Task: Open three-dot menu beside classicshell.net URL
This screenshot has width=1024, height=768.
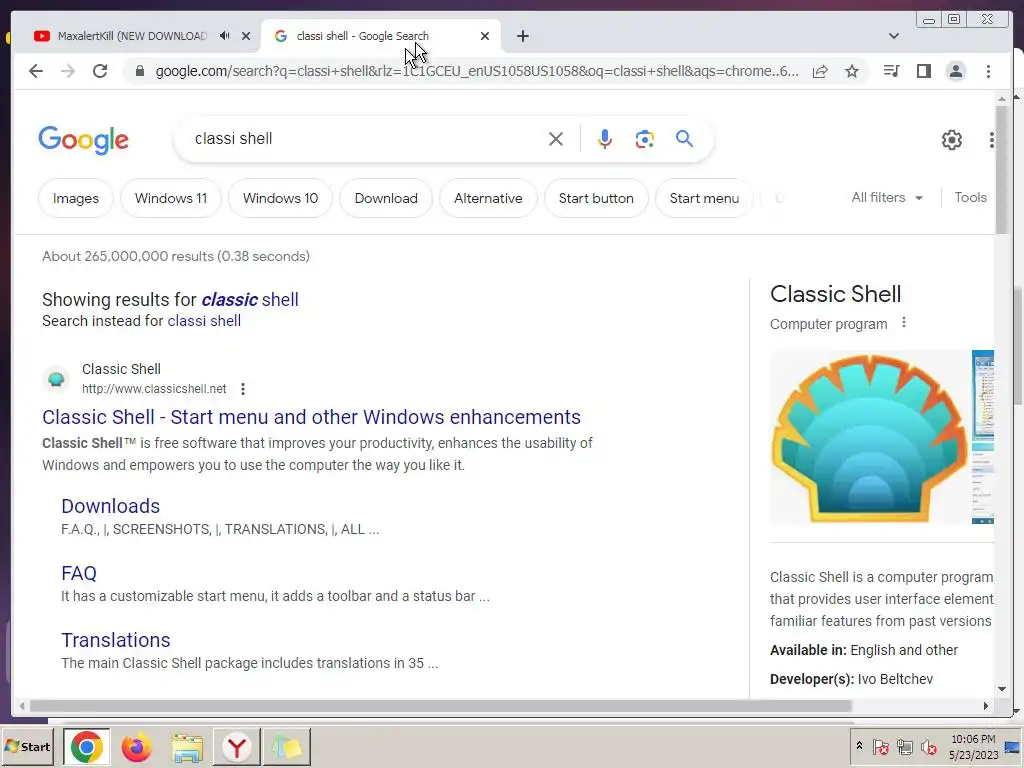Action: [x=243, y=389]
